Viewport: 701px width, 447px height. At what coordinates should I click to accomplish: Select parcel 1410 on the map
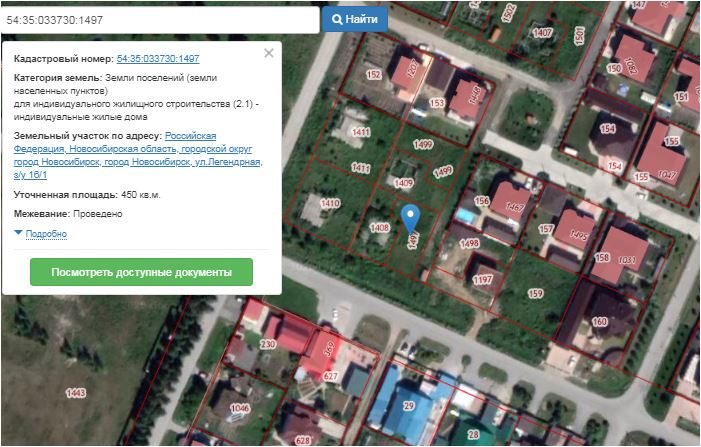click(x=330, y=203)
